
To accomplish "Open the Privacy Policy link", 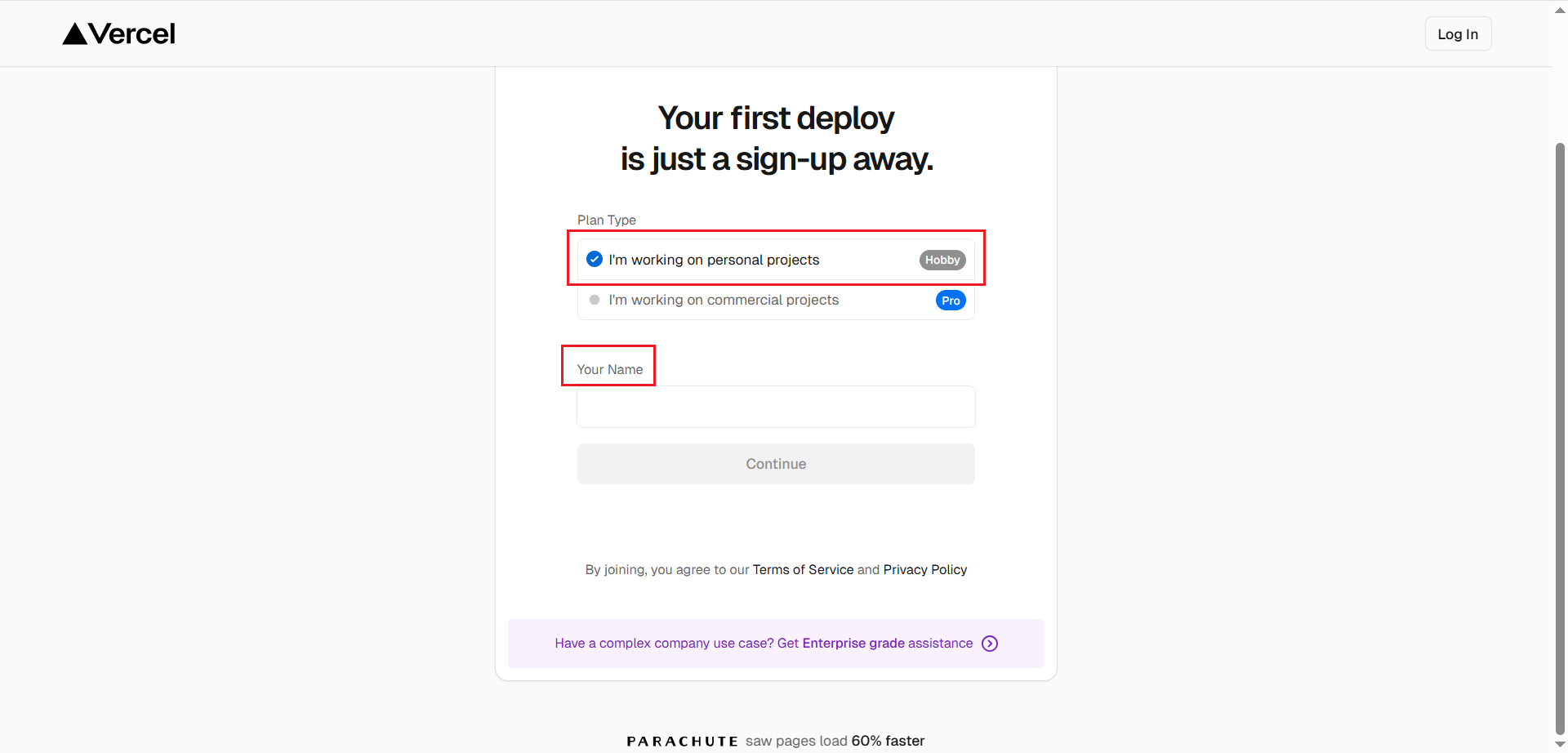I will (924, 569).
